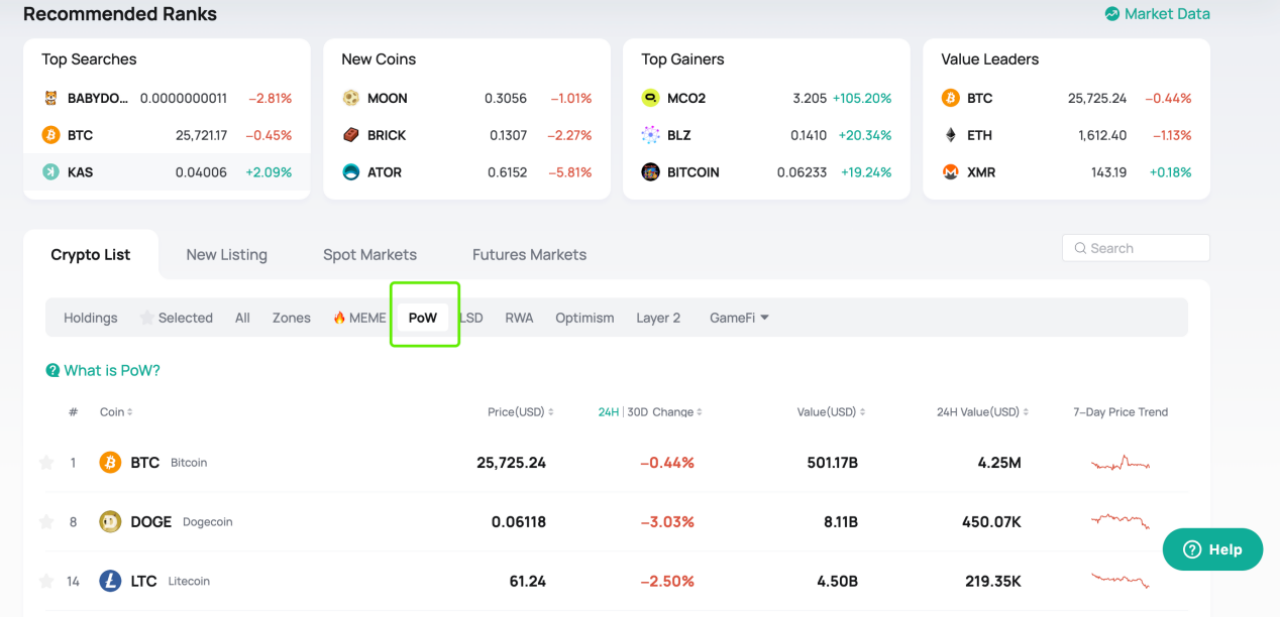
Task: Click the BLZ coin icon
Action: (651, 135)
